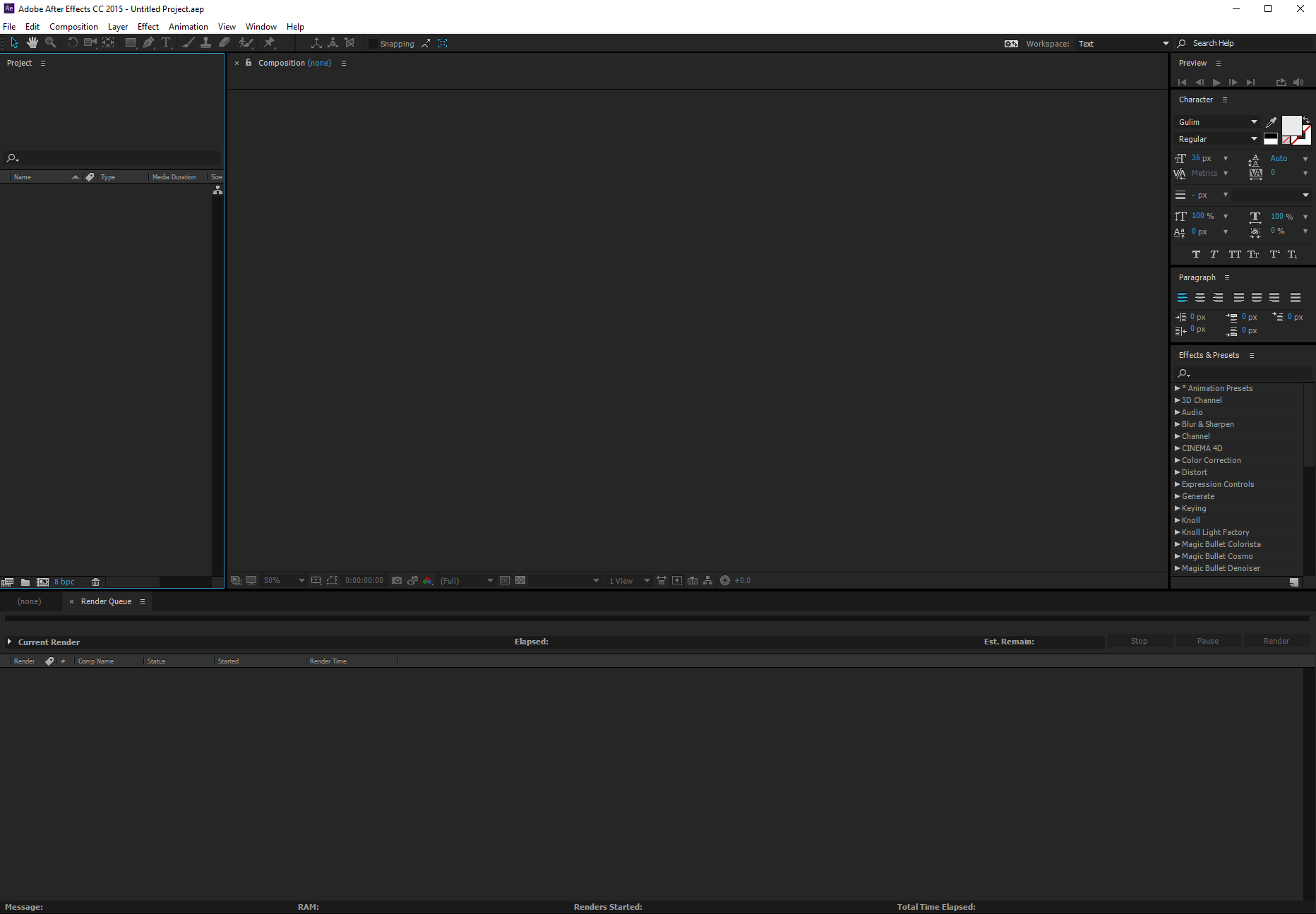Expand the Current Render details
The image size is (1316, 914).
[x=9, y=642]
